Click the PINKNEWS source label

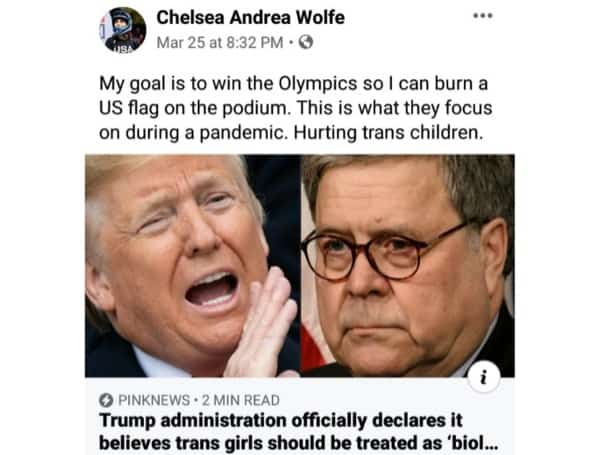[154, 400]
